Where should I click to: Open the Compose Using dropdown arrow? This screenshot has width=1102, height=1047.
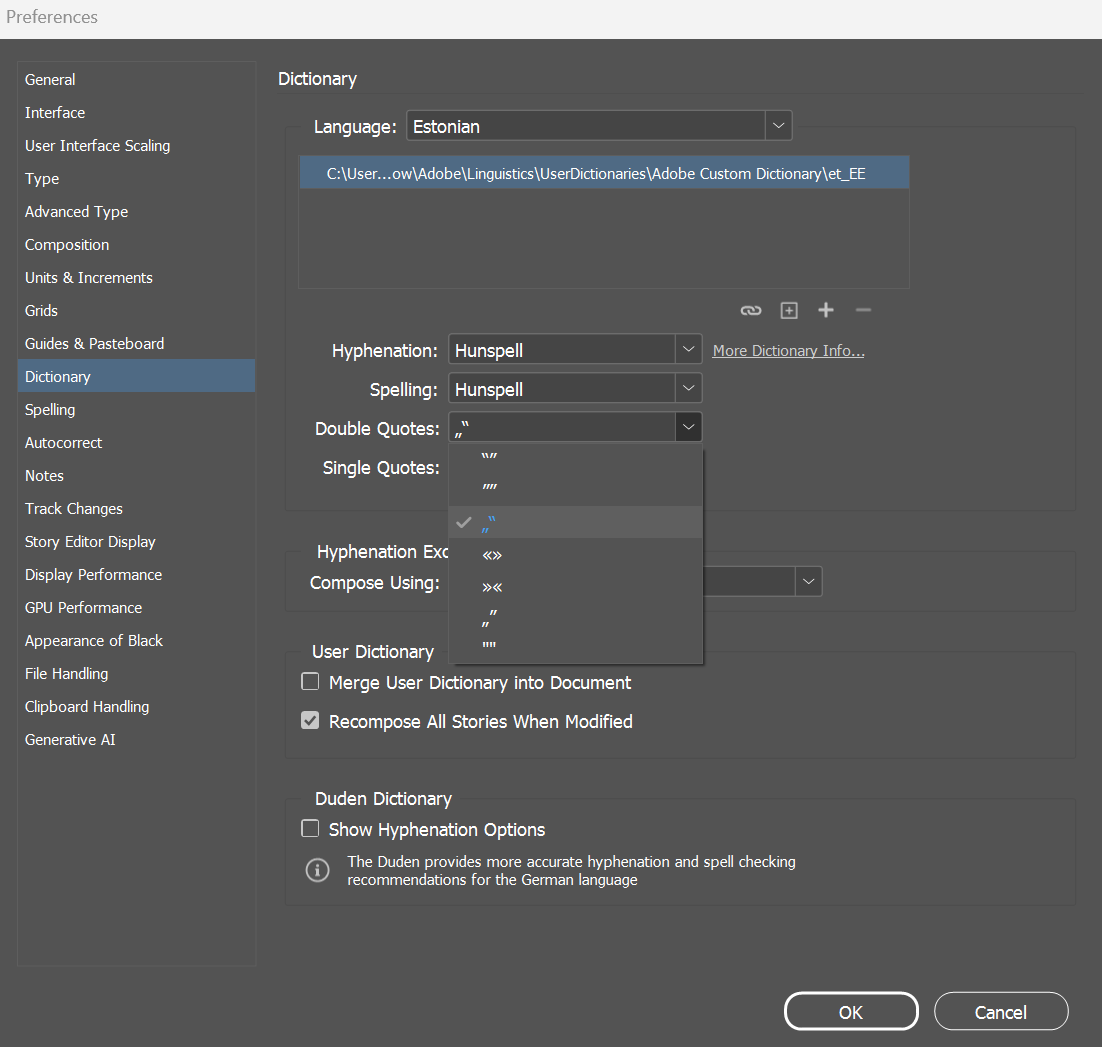(x=808, y=582)
